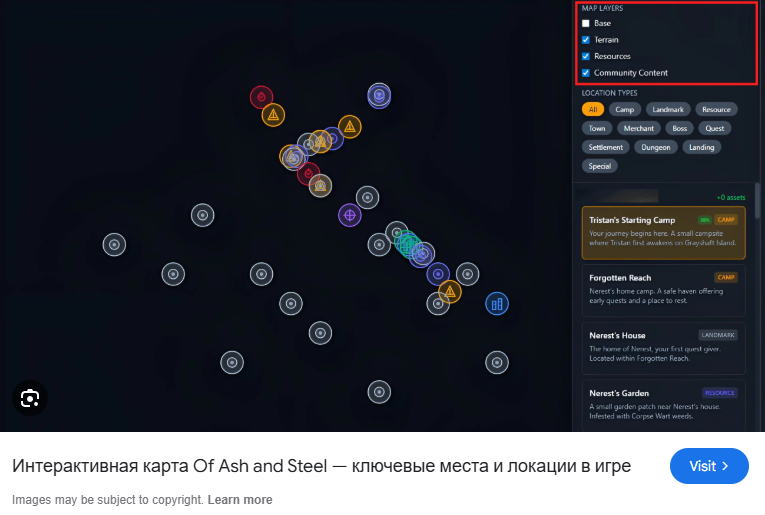Viewport: 765px width, 515px height.
Task: Filter locations by Special
Action: click(600, 166)
